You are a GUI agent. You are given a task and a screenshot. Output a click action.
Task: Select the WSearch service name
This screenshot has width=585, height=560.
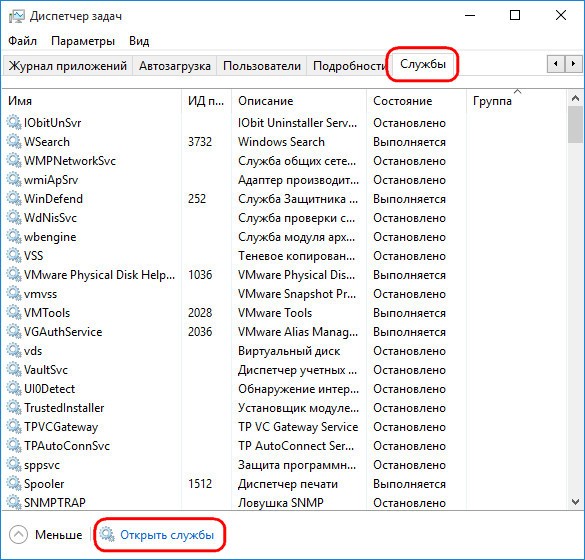click(x=47, y=142)
